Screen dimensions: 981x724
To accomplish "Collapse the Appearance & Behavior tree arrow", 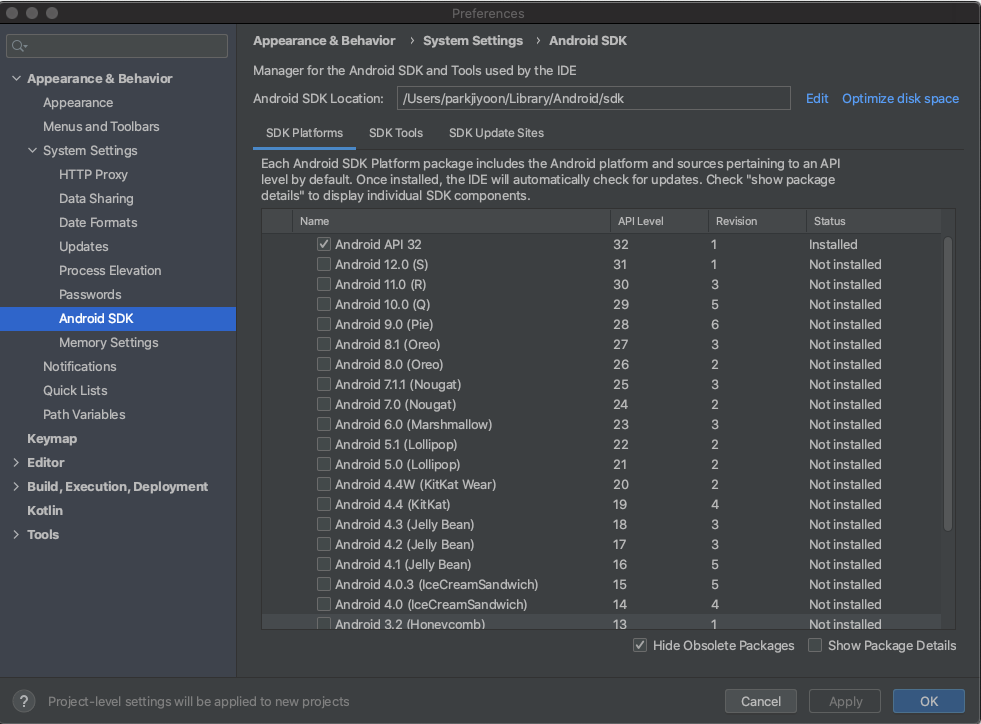I will pos(16,78).
